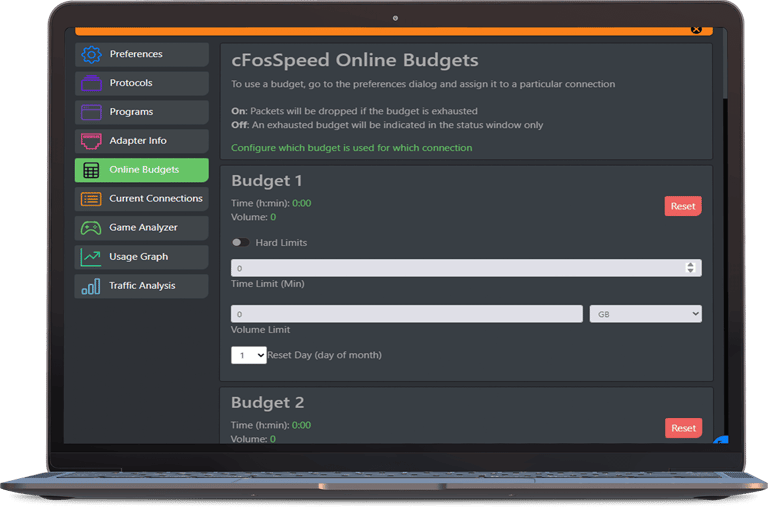Click the Programs window icon

click(91, 112)
